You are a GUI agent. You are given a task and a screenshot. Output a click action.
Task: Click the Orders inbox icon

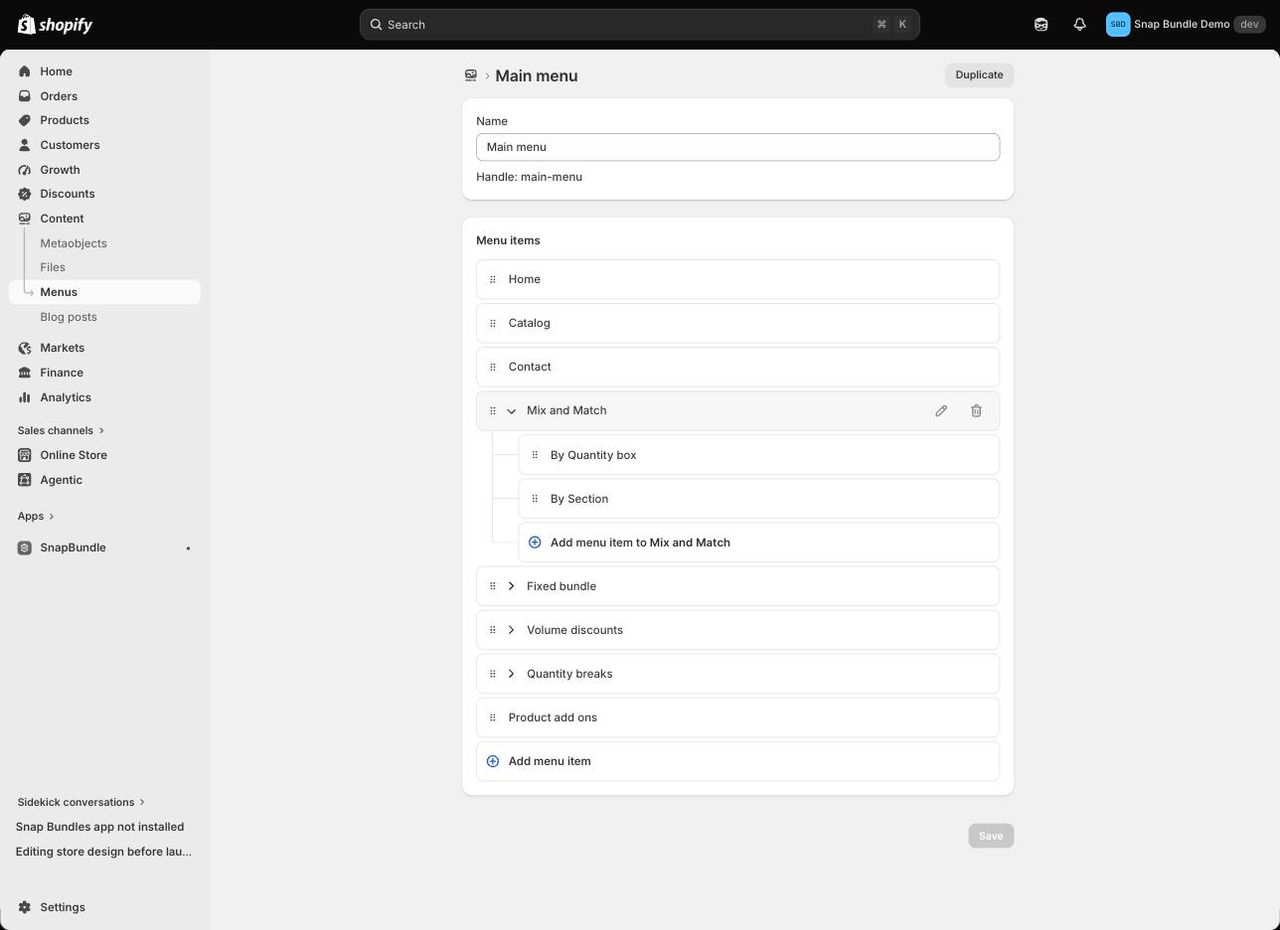25,96
